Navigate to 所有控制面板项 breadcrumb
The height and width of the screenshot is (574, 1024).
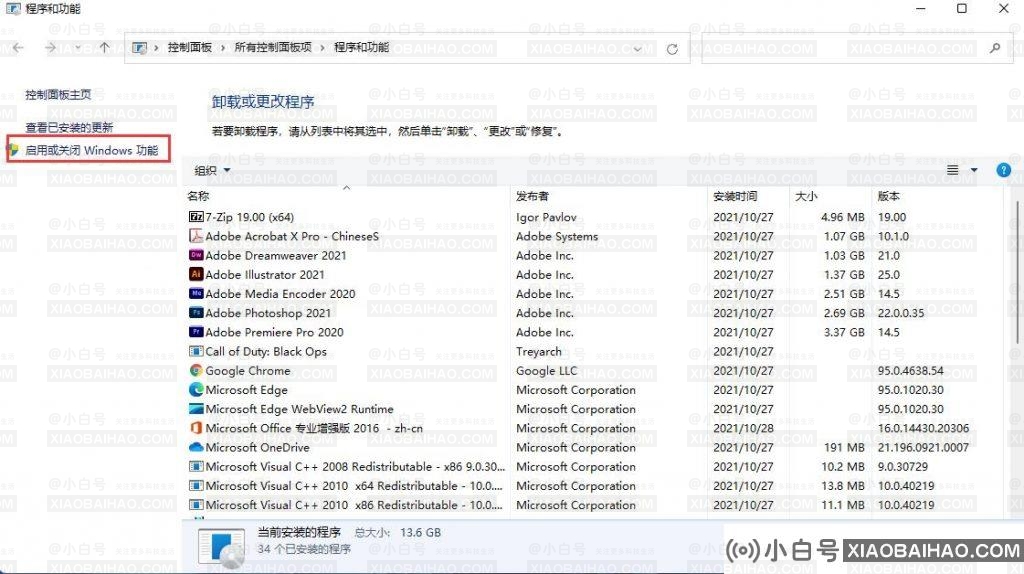coord(273,48)
